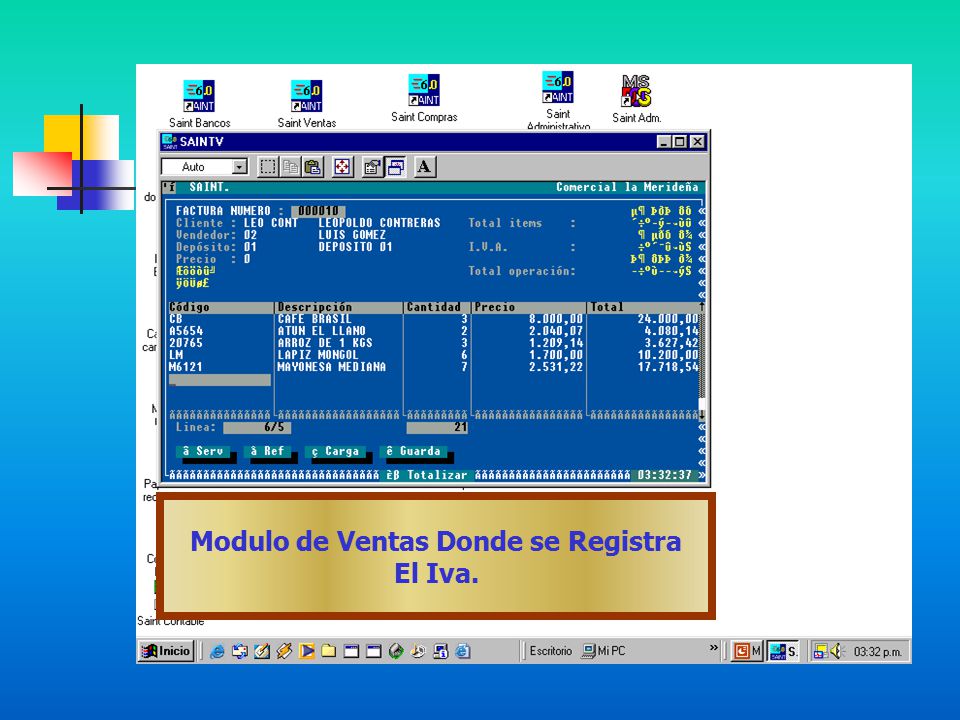
Task: Click the Totalizar option in the bottom bar
Action: [x=426, y=475]
